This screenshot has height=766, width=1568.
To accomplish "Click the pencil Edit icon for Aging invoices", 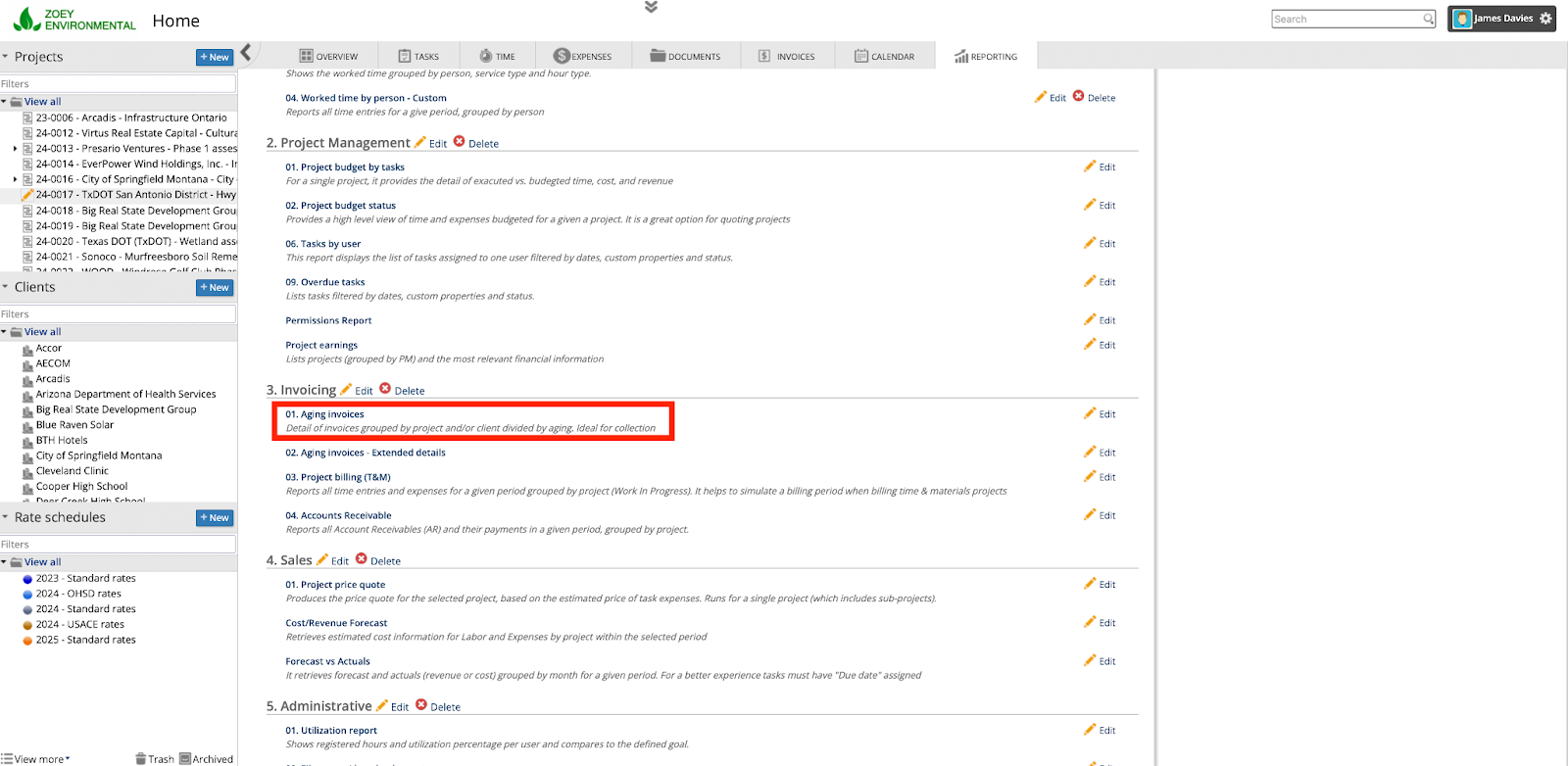I will click(x=1090, y=413).
